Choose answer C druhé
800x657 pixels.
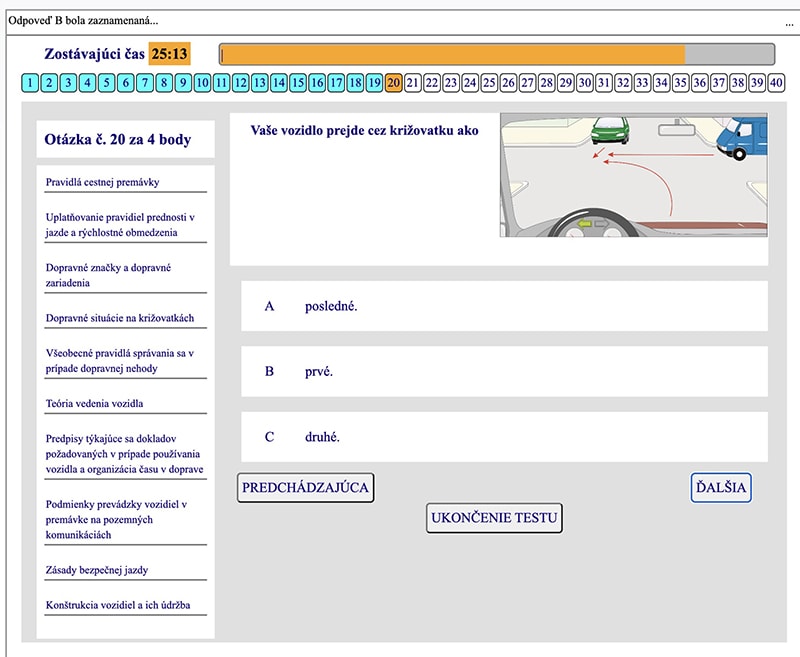(x=504, y=437)
